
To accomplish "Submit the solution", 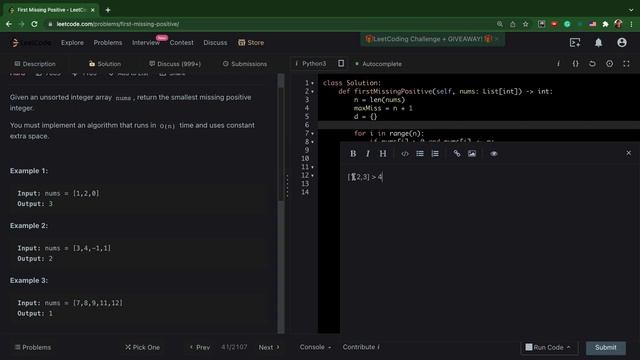I will 606,347.
